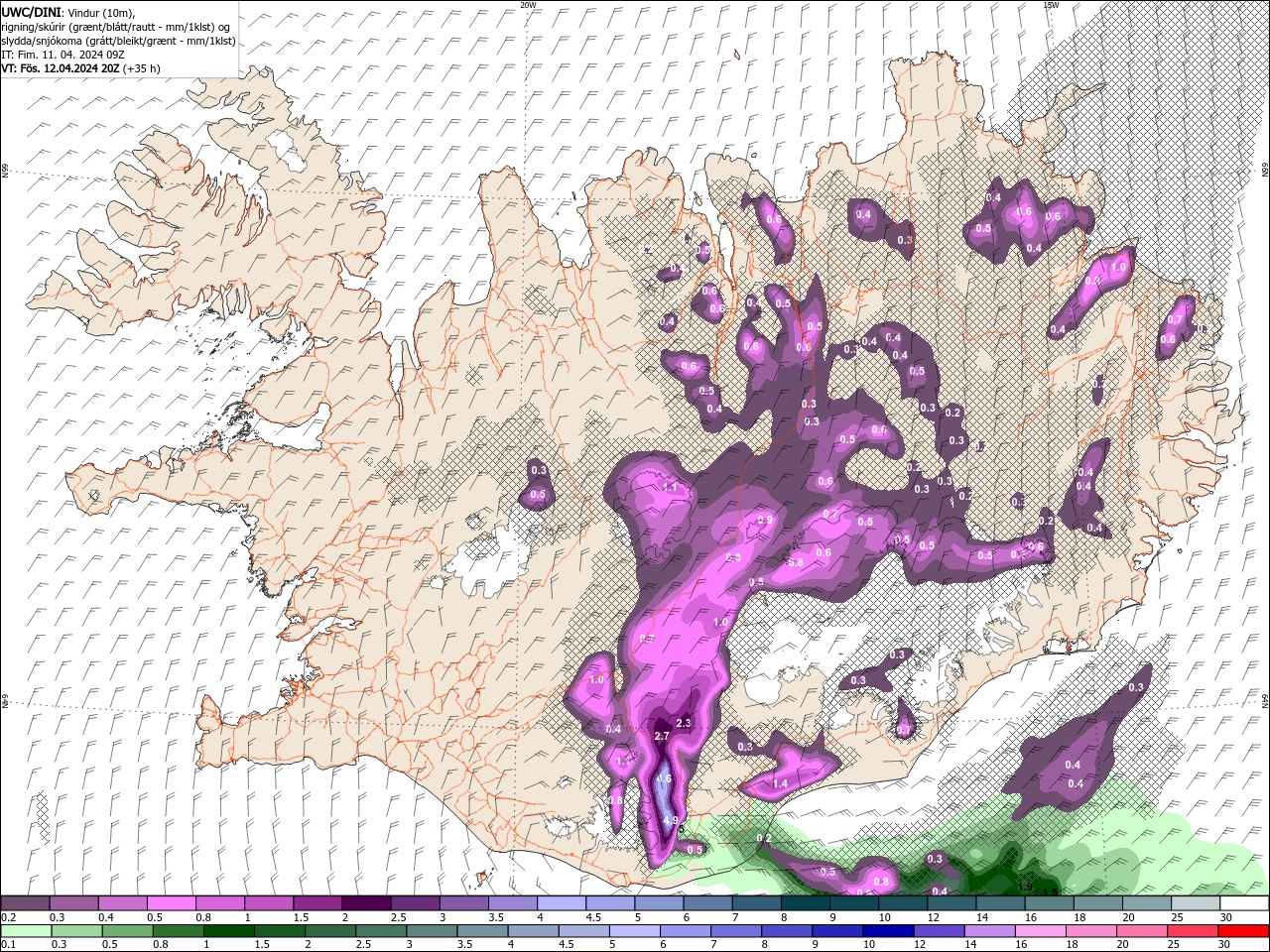Click the 'VT: Fös. 12.04.2024 20Z' valid time
Image resolution: width=1270 pixels, height=952 pixels.
[61, 68]
